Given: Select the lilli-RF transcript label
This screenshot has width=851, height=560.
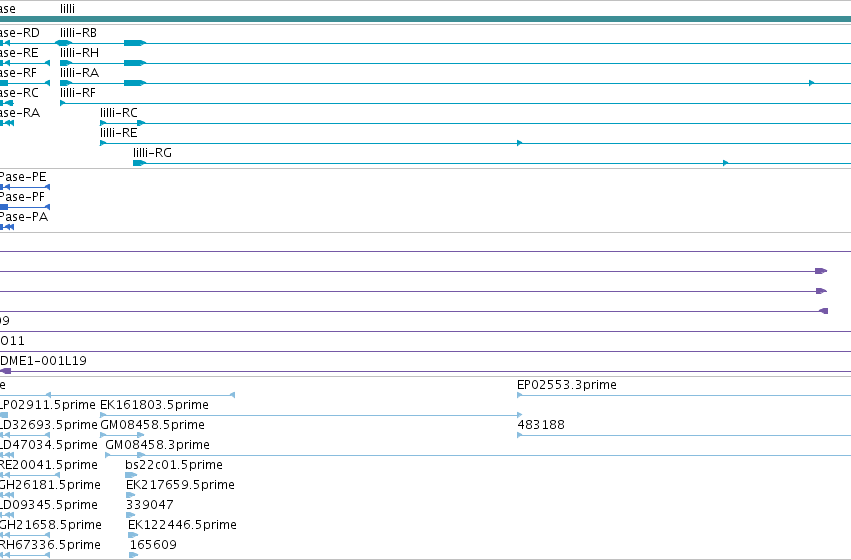Looking at the screenshot, I should coord(78,93).
